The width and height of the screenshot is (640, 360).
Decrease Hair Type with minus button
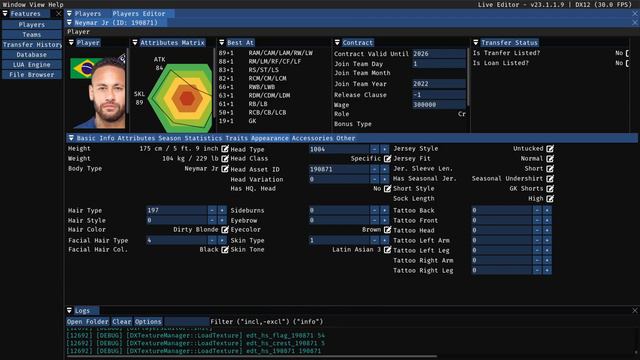tap(212, 210)
